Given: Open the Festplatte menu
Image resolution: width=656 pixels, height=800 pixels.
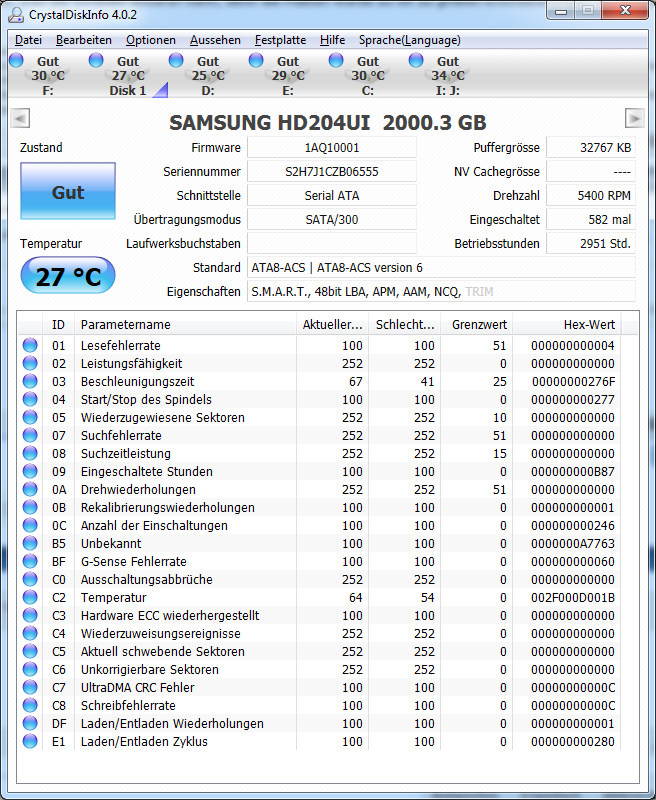Looking at the screenshot, I should (x=280, y=40).
